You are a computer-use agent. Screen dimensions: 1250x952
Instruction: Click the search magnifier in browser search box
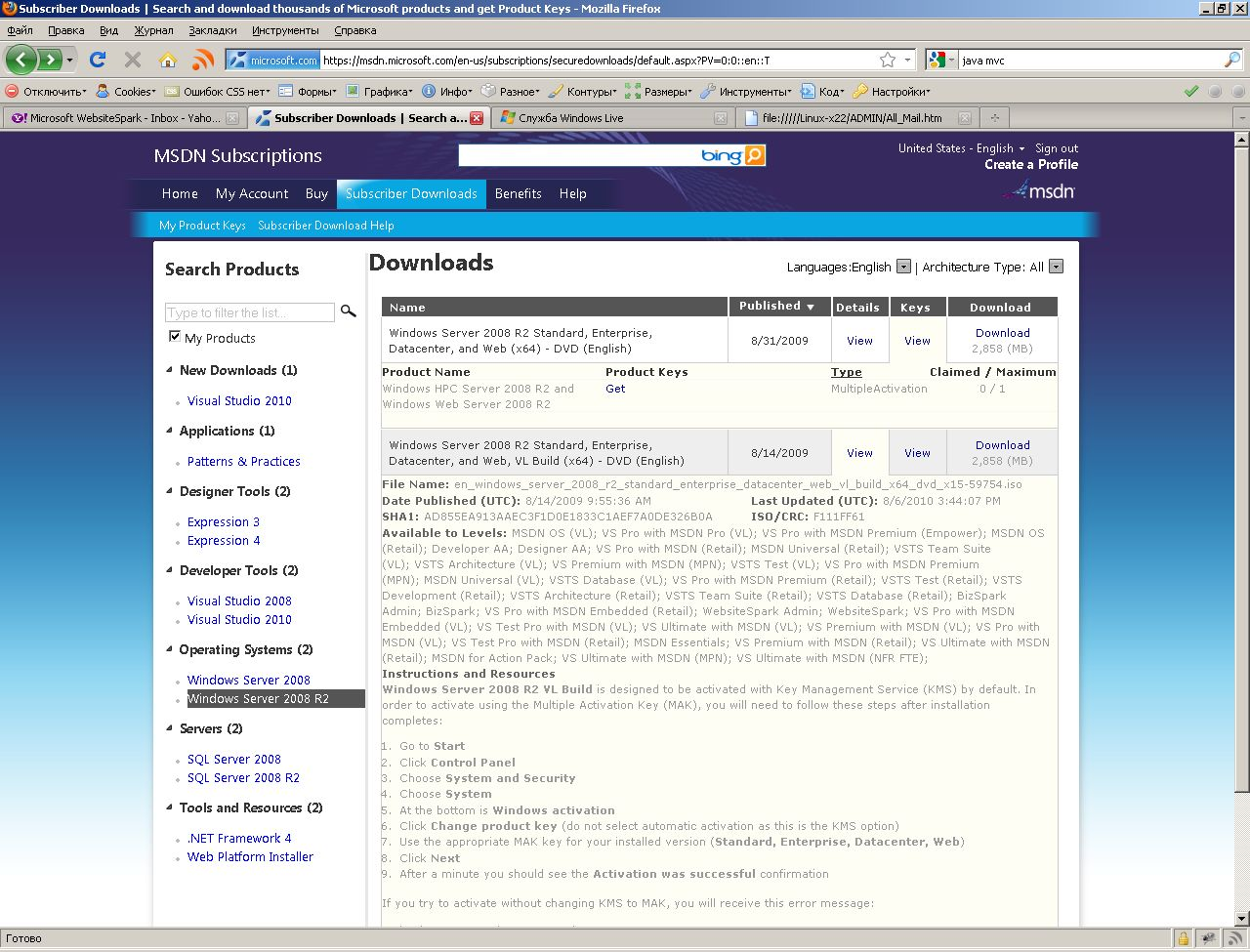[x=1231, y=60]
